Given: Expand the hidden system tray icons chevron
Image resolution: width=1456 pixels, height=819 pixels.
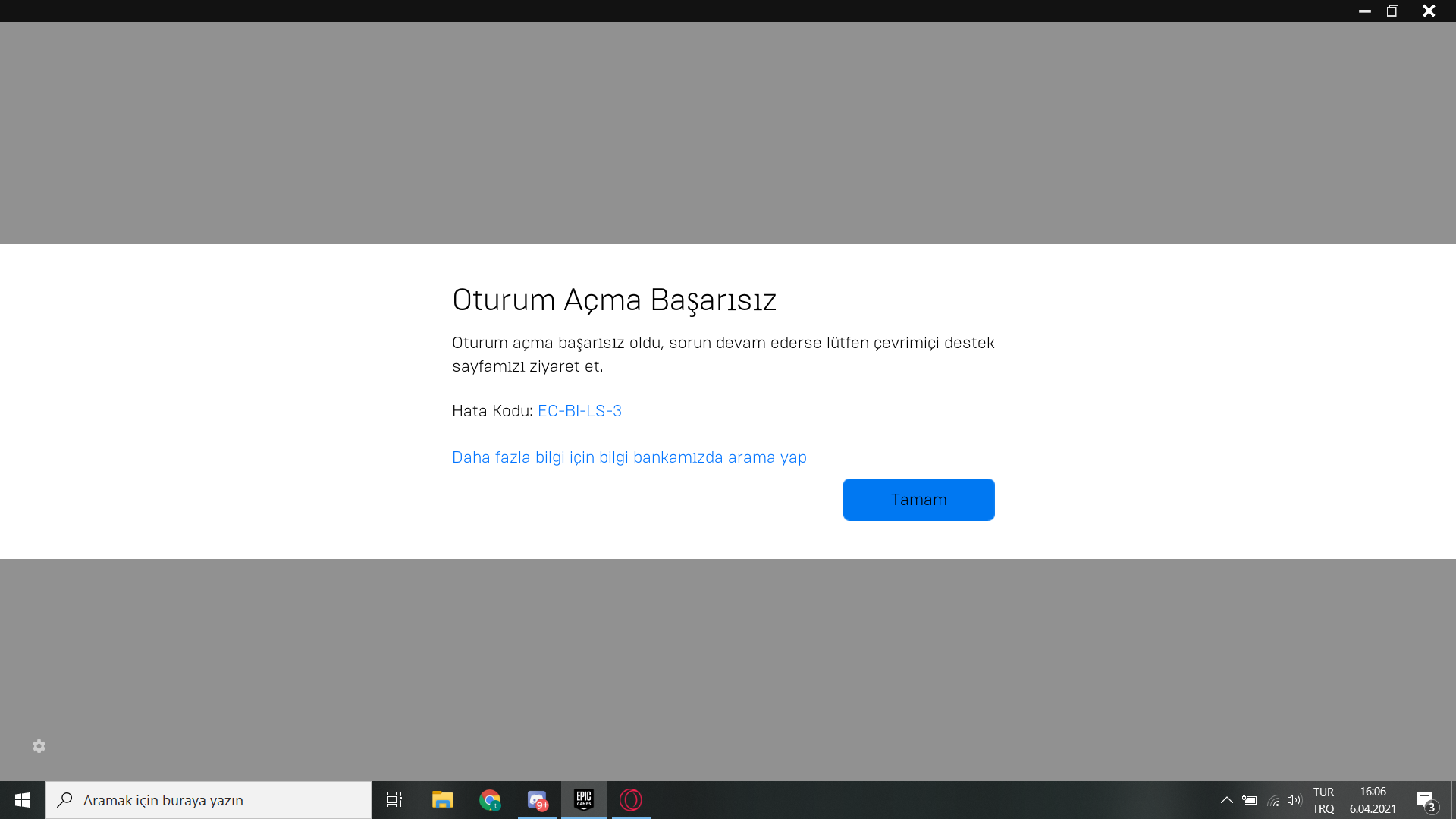Looking at the screenshot, I should coord(1226,800).
